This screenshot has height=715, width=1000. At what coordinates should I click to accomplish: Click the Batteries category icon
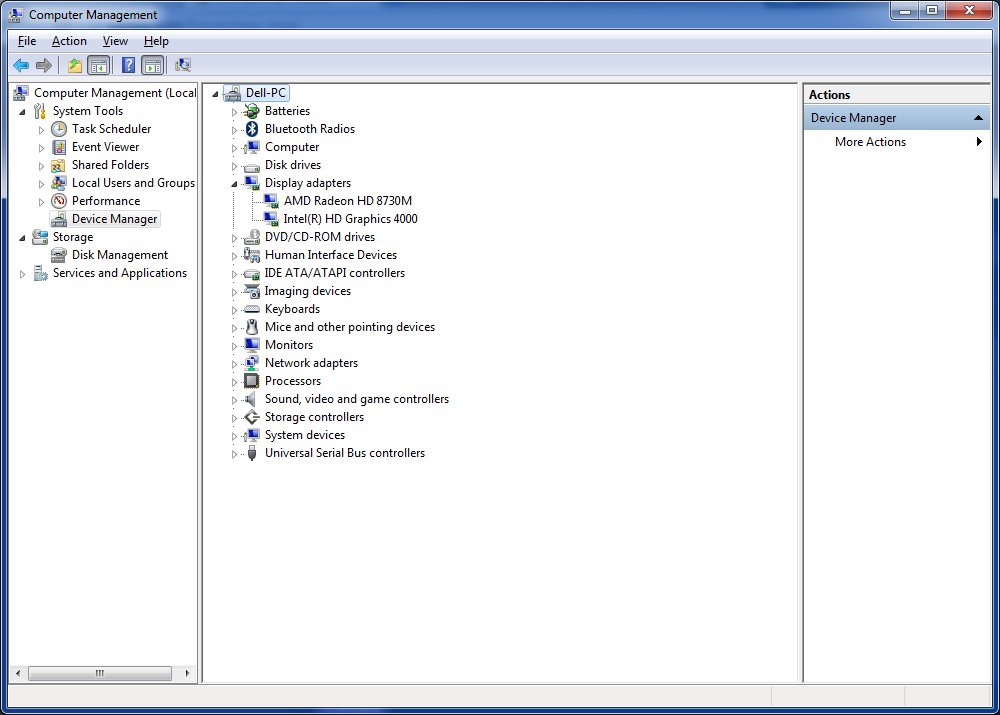252,111
